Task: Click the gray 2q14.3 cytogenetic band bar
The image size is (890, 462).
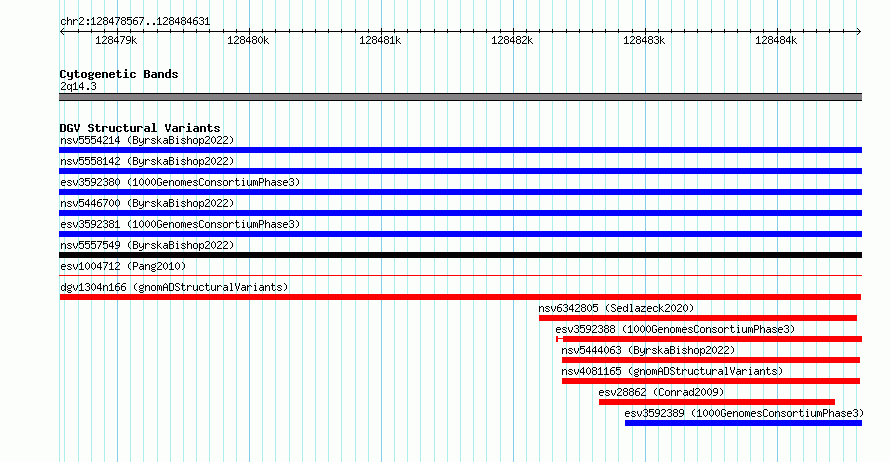Action: pyautogui.click(x=460, y=98)
